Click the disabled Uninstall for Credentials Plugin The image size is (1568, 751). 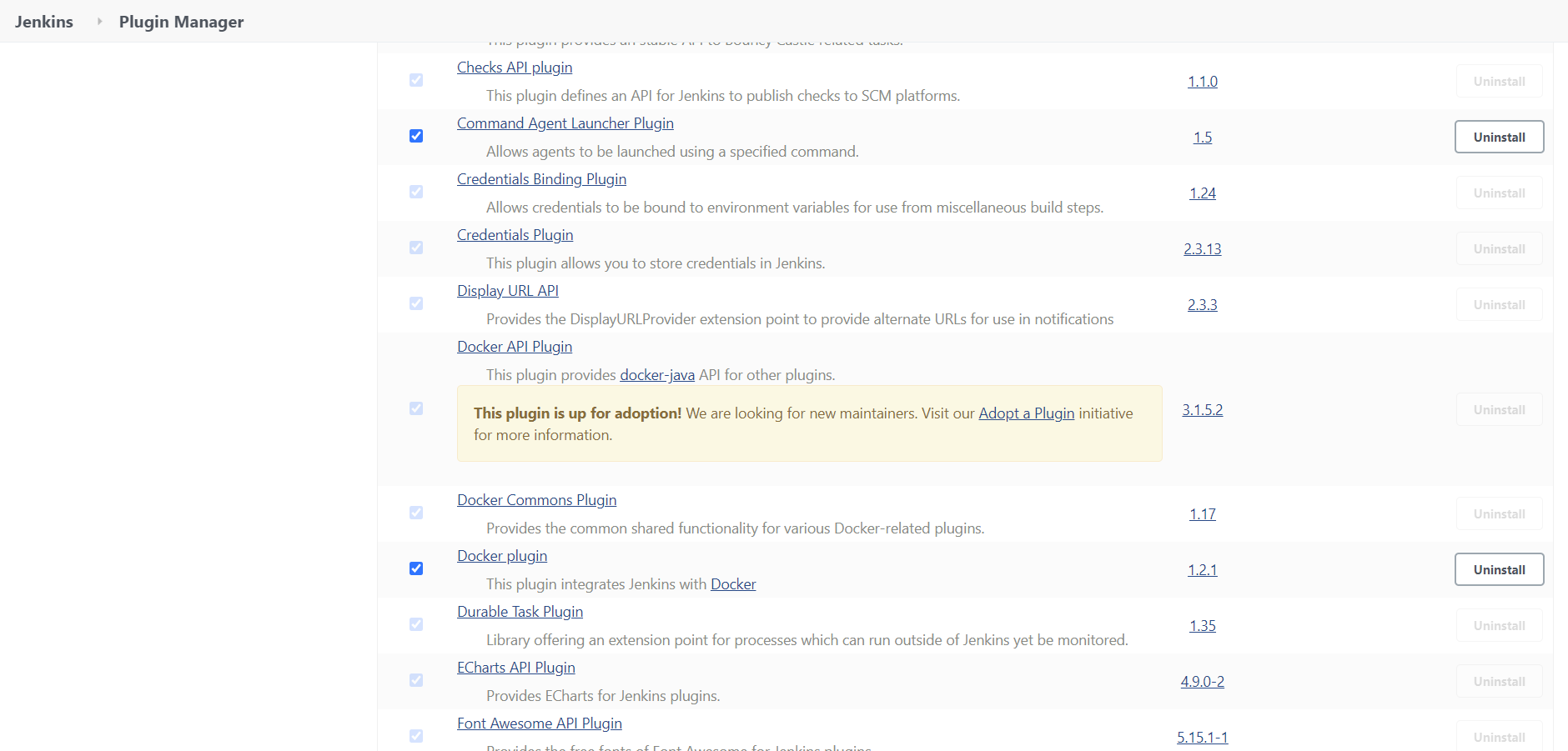(1500, 248)
